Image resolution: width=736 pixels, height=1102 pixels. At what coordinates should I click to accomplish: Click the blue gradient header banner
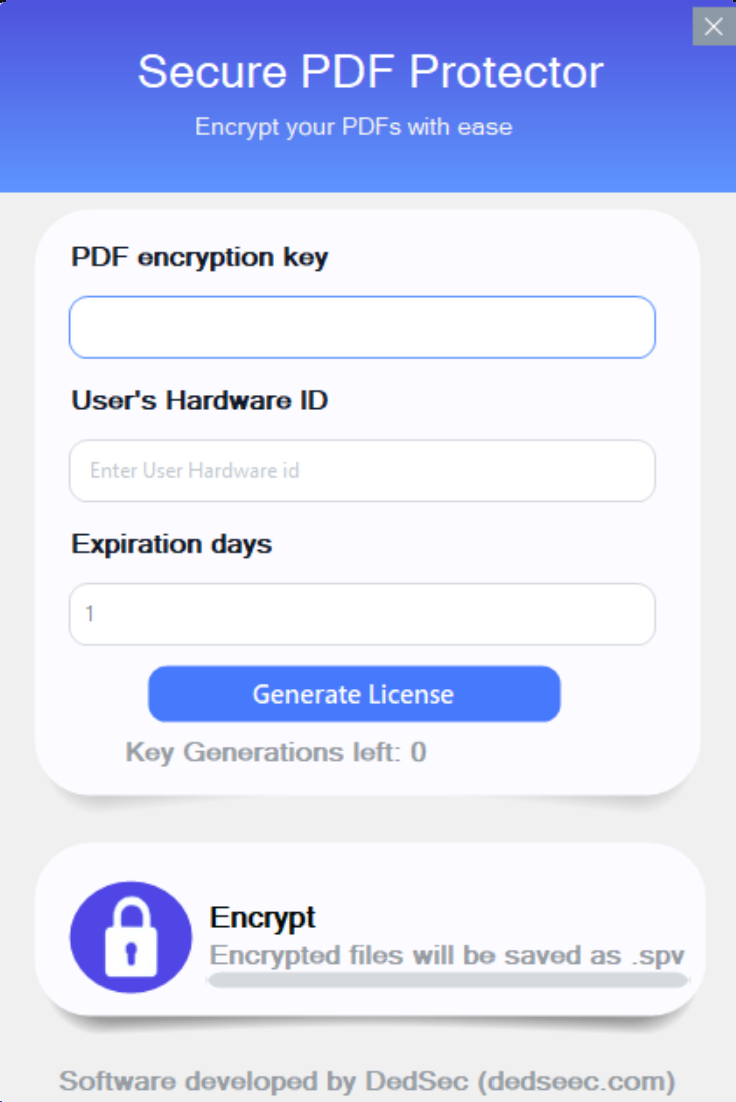[368, 96]
